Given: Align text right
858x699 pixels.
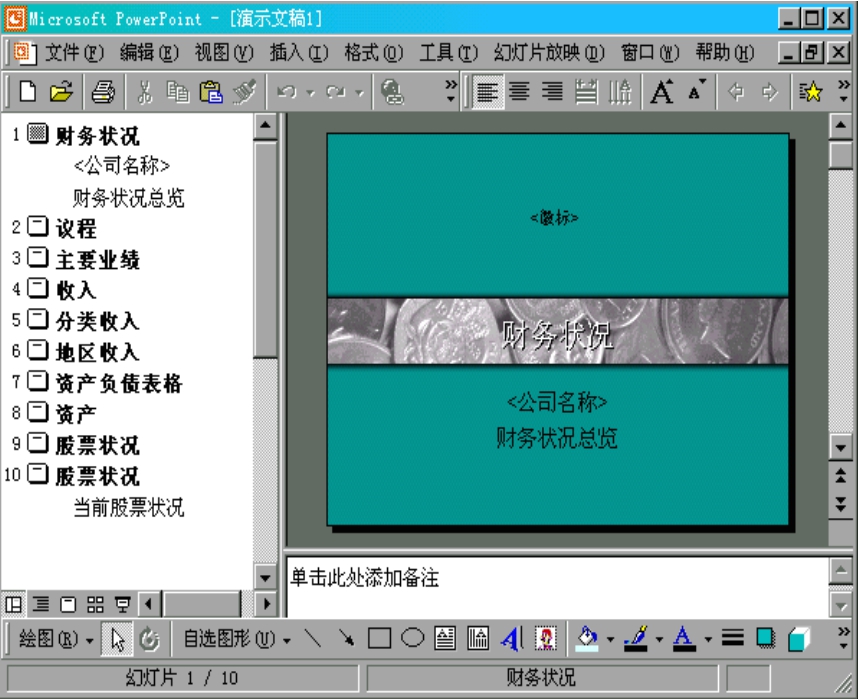Looking at the screenshot, I should [552, 91].
